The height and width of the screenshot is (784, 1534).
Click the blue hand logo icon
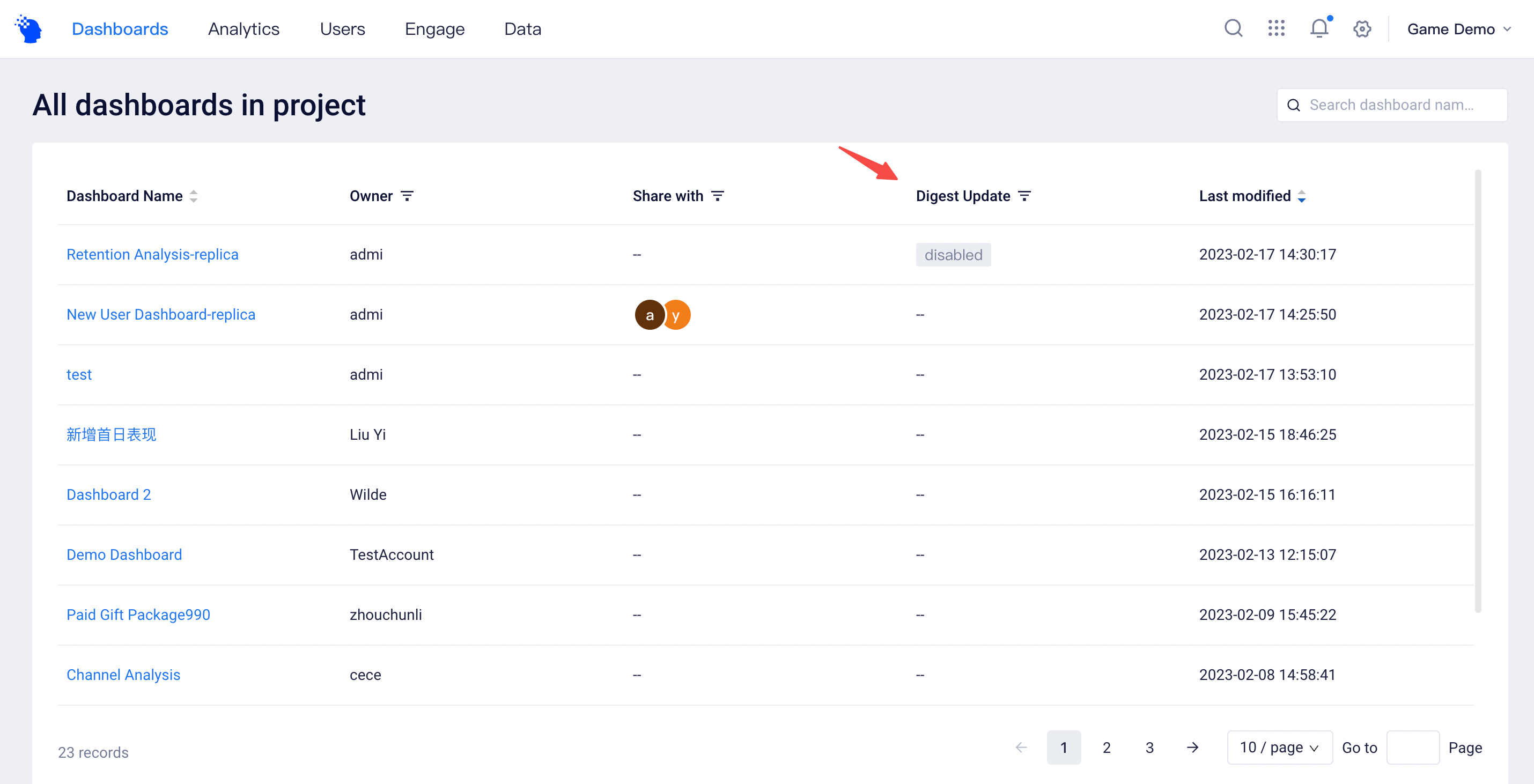[x=28, y=28]
